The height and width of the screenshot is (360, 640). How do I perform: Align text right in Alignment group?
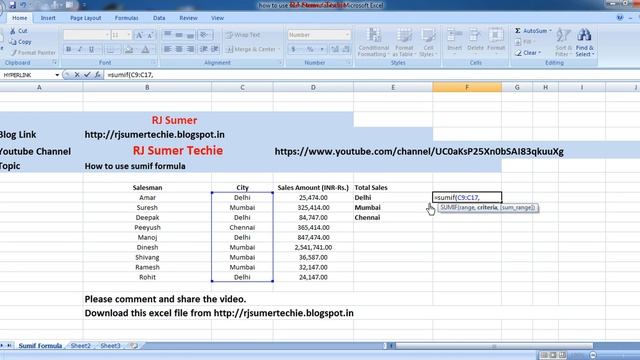190,49
